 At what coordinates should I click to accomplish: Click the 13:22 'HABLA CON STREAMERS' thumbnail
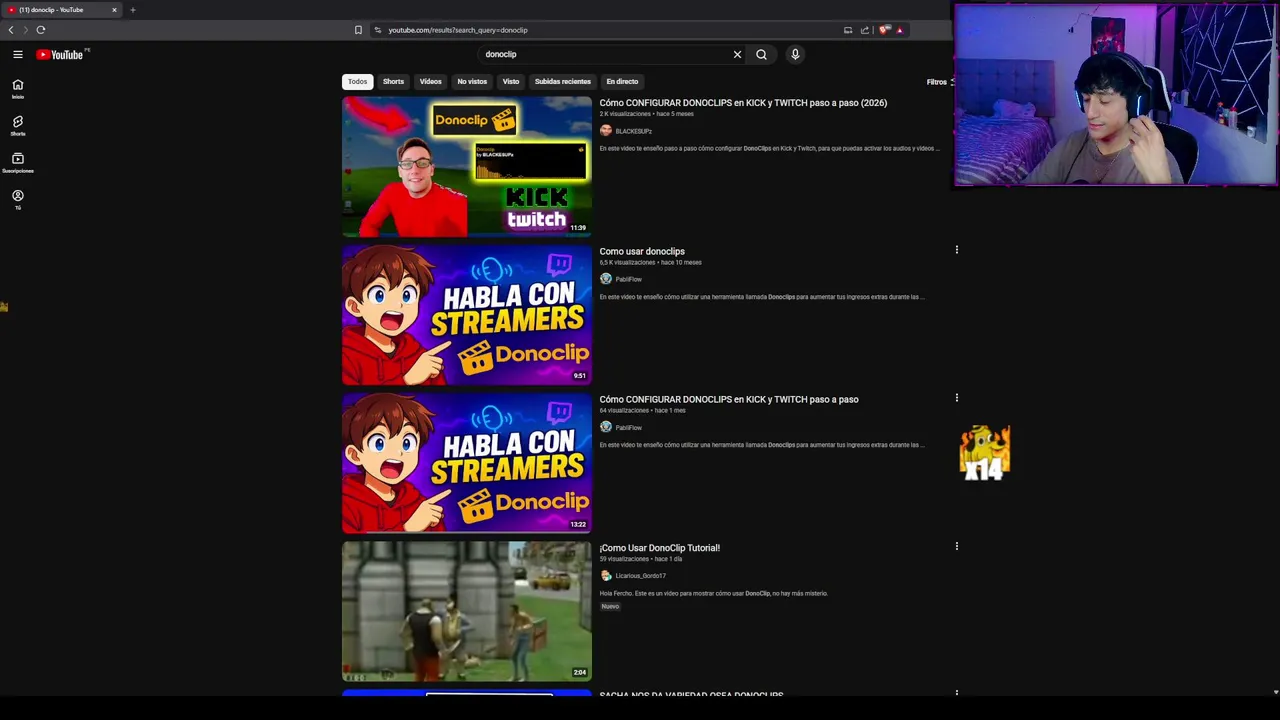(467, 463)
